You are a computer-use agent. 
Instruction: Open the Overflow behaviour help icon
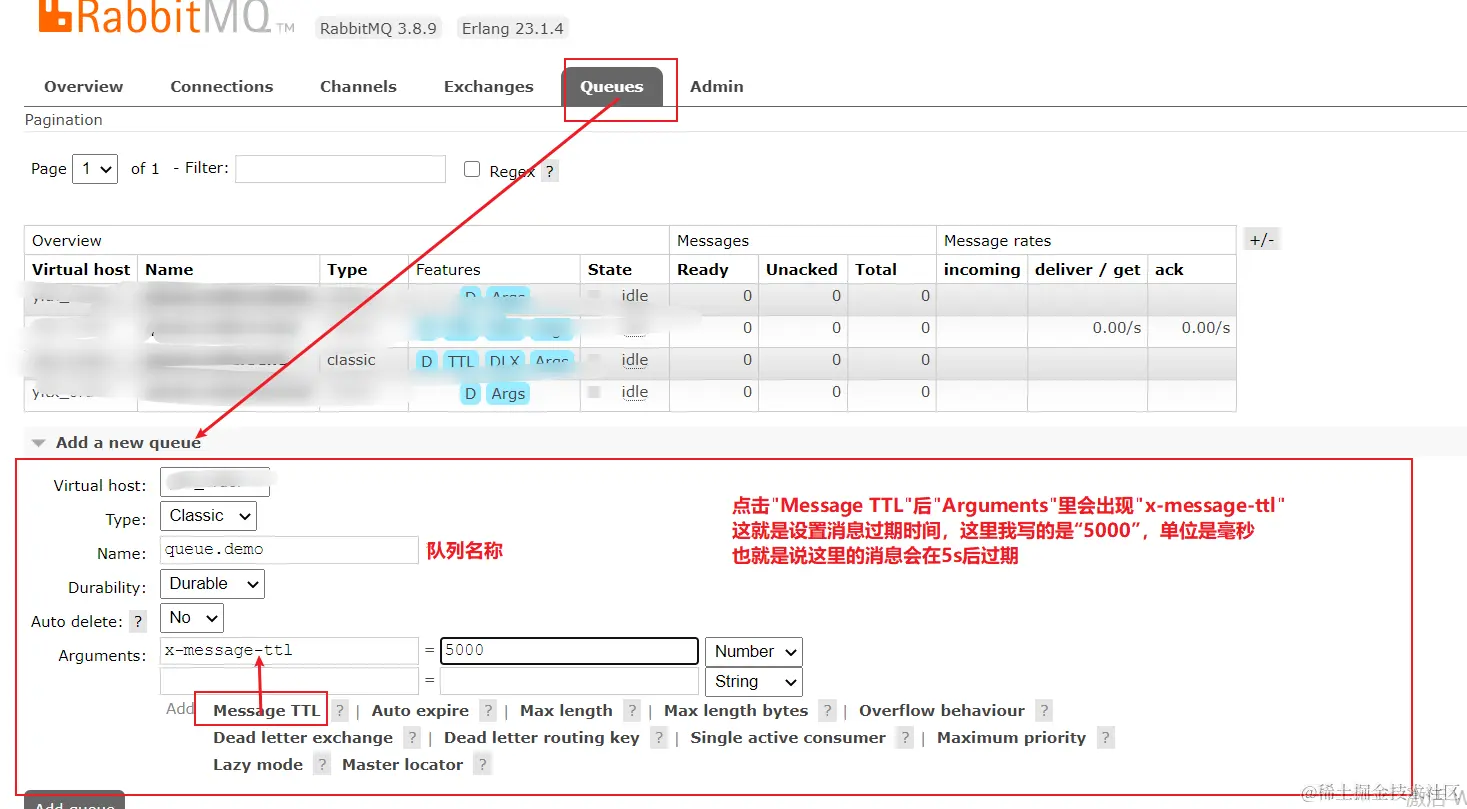pyautogui.click(x=1044, y=711)
